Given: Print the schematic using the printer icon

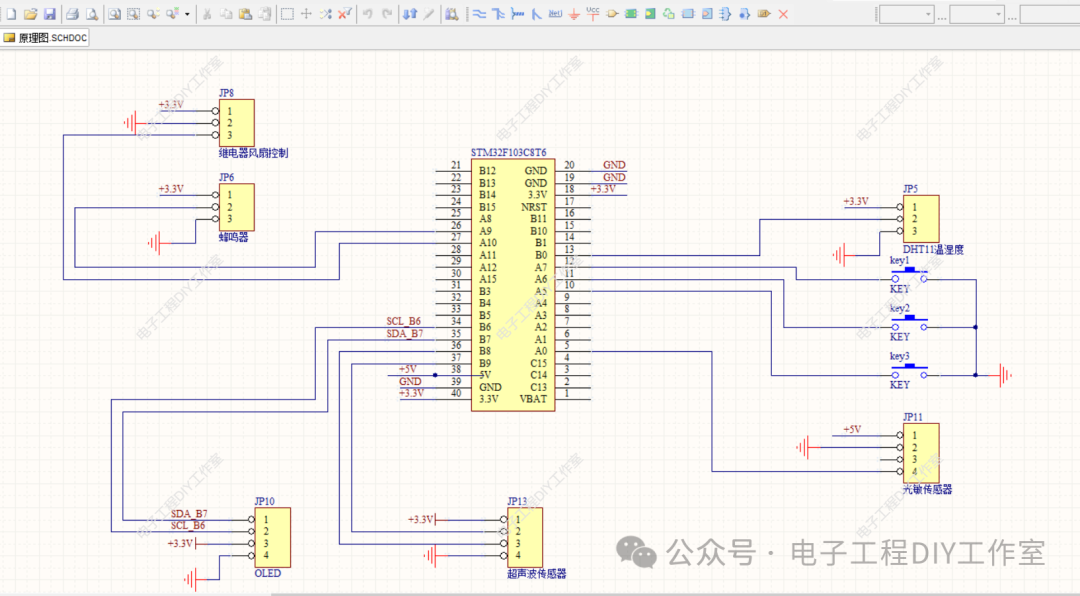Looking at the screenshot, I should (x=72, y=14).
